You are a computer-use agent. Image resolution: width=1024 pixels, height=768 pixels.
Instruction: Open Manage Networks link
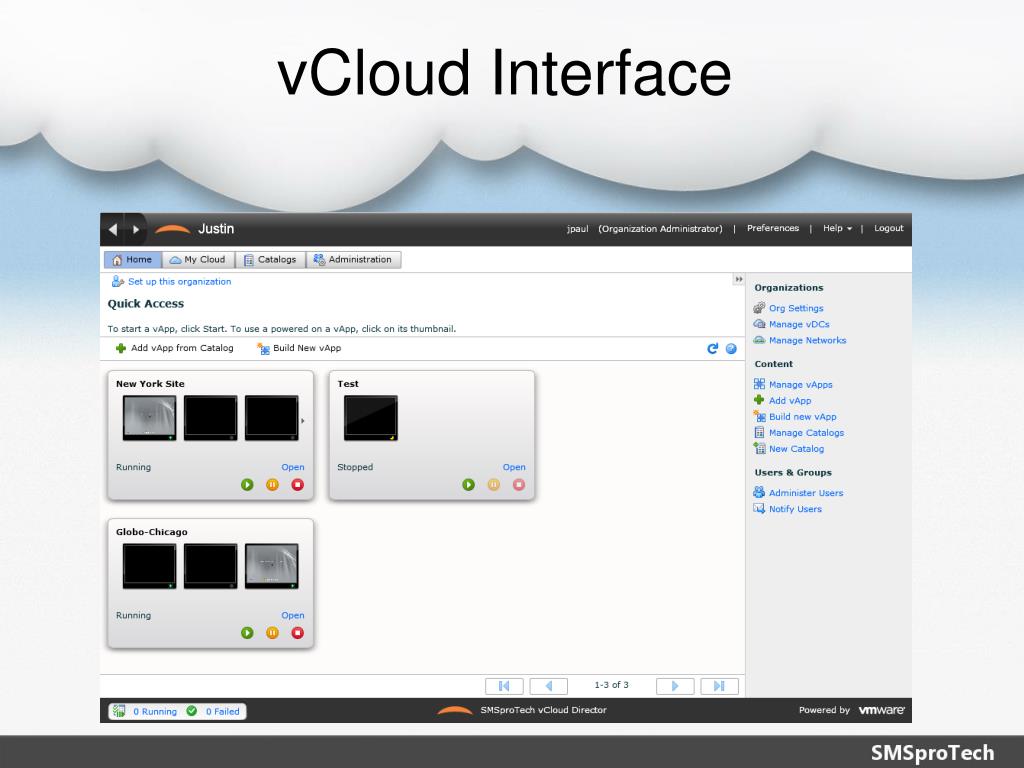pos(807,340)
